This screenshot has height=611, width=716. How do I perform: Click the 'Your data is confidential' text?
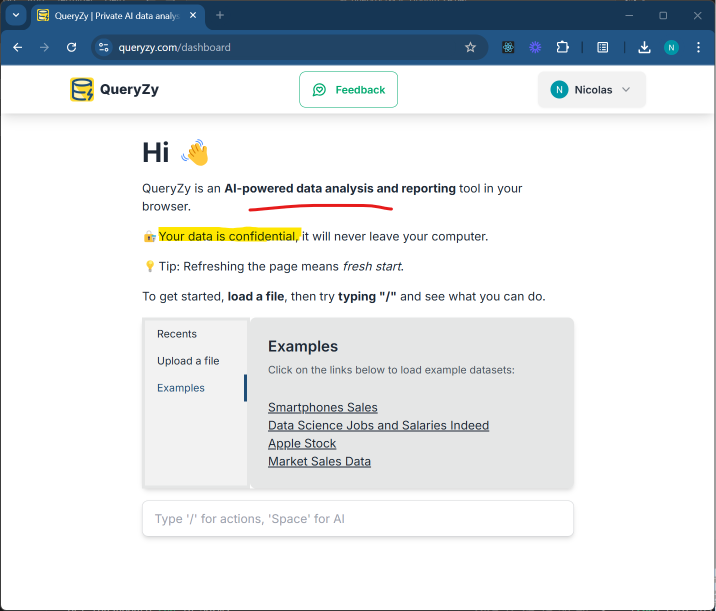click(228, 236)
